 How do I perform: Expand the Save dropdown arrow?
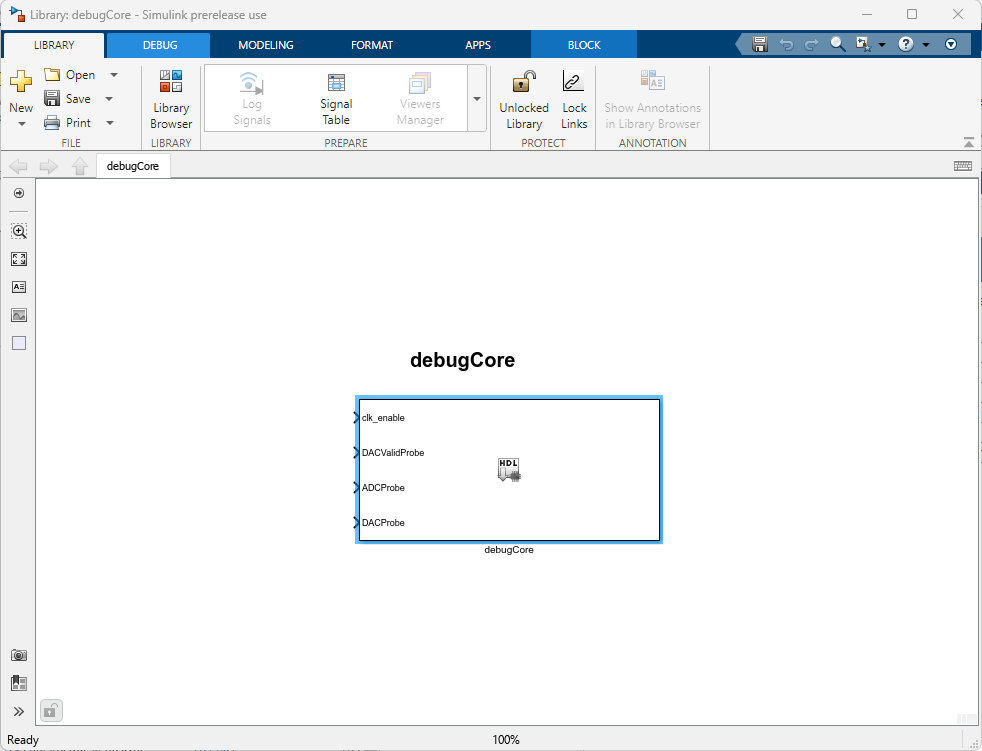pyautogui.click(x=109, y=99)
